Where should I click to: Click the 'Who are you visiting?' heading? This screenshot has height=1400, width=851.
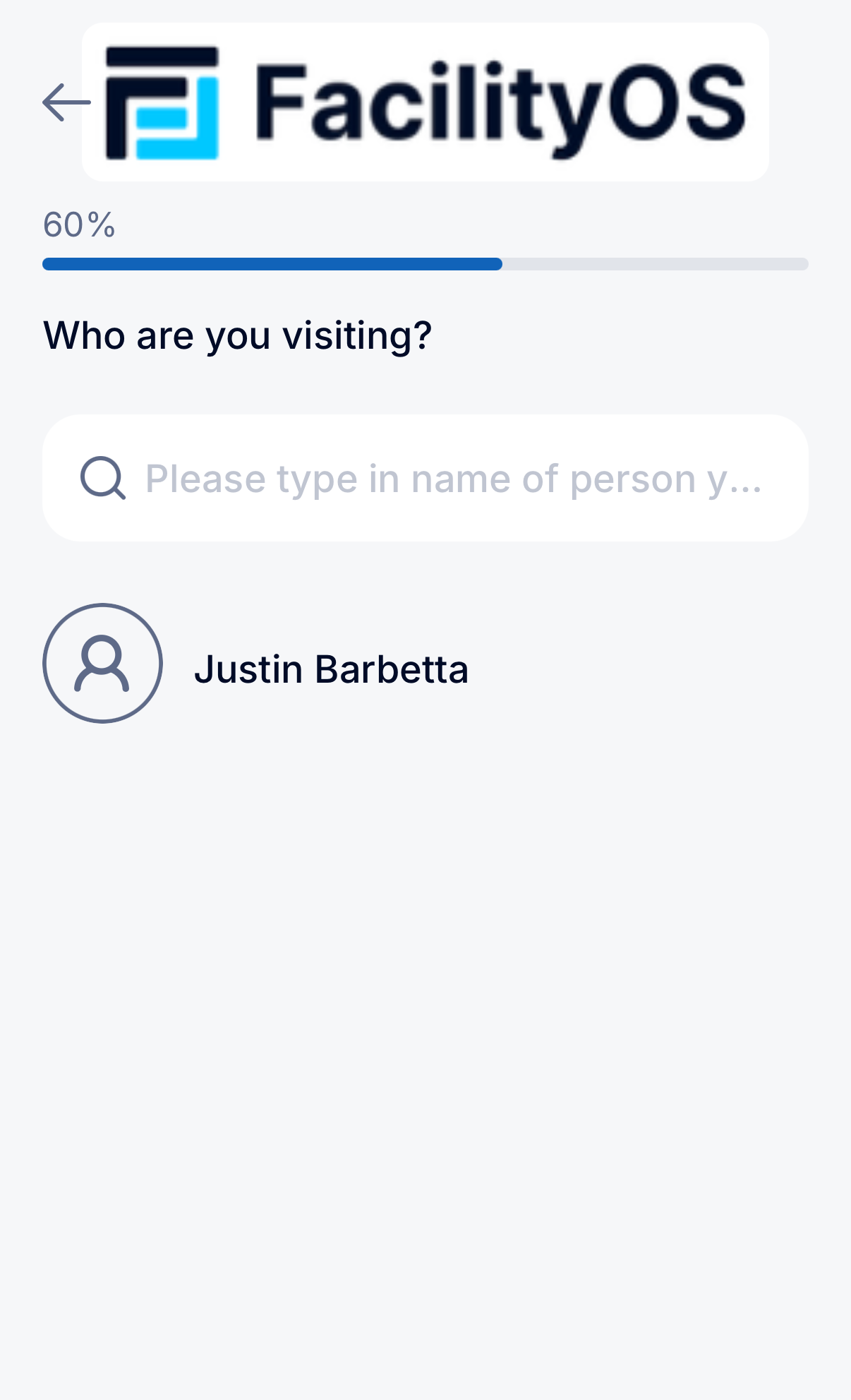click(x=237, y=335)
